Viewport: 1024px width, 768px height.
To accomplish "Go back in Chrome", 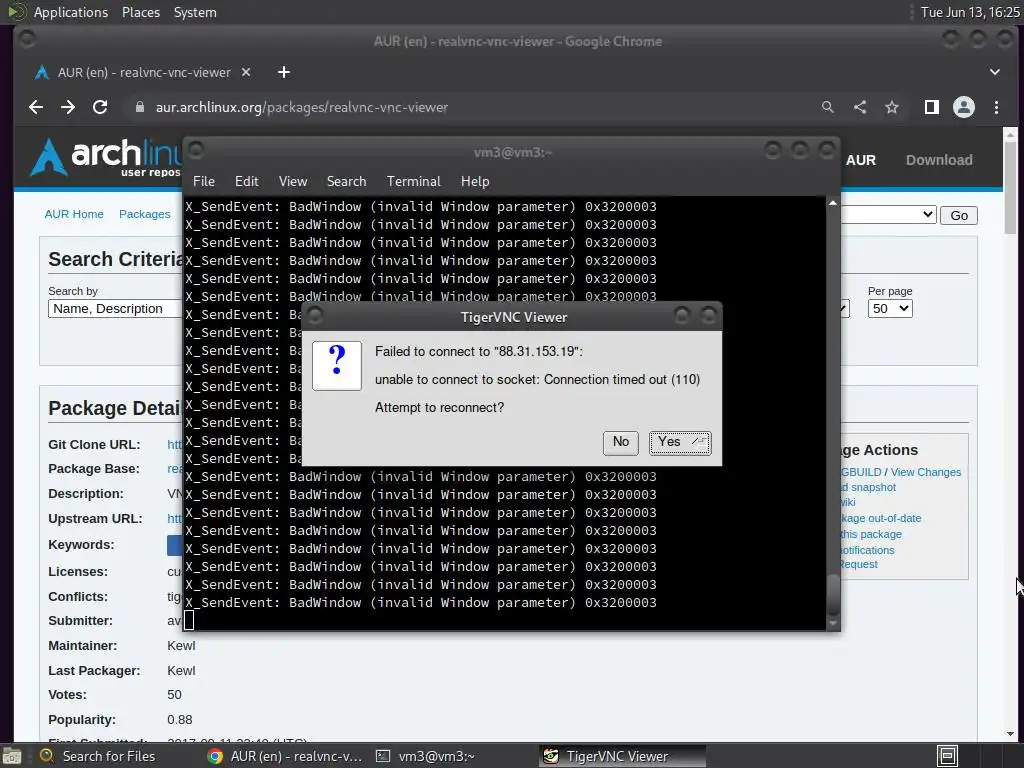I will pyautogui.click(x=36, y=107).
